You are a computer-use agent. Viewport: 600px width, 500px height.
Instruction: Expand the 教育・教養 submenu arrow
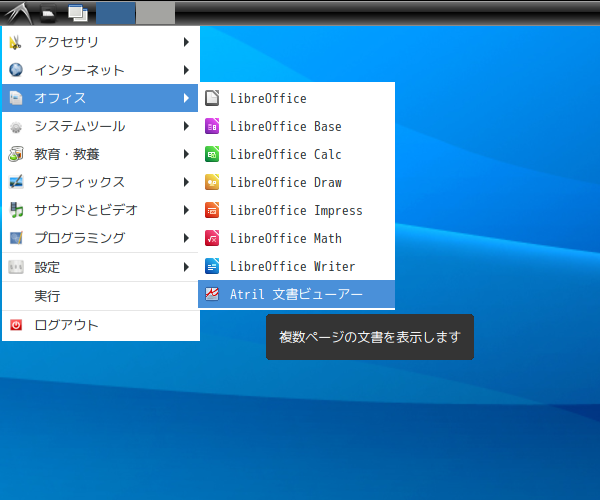click(x=186, y=154)
